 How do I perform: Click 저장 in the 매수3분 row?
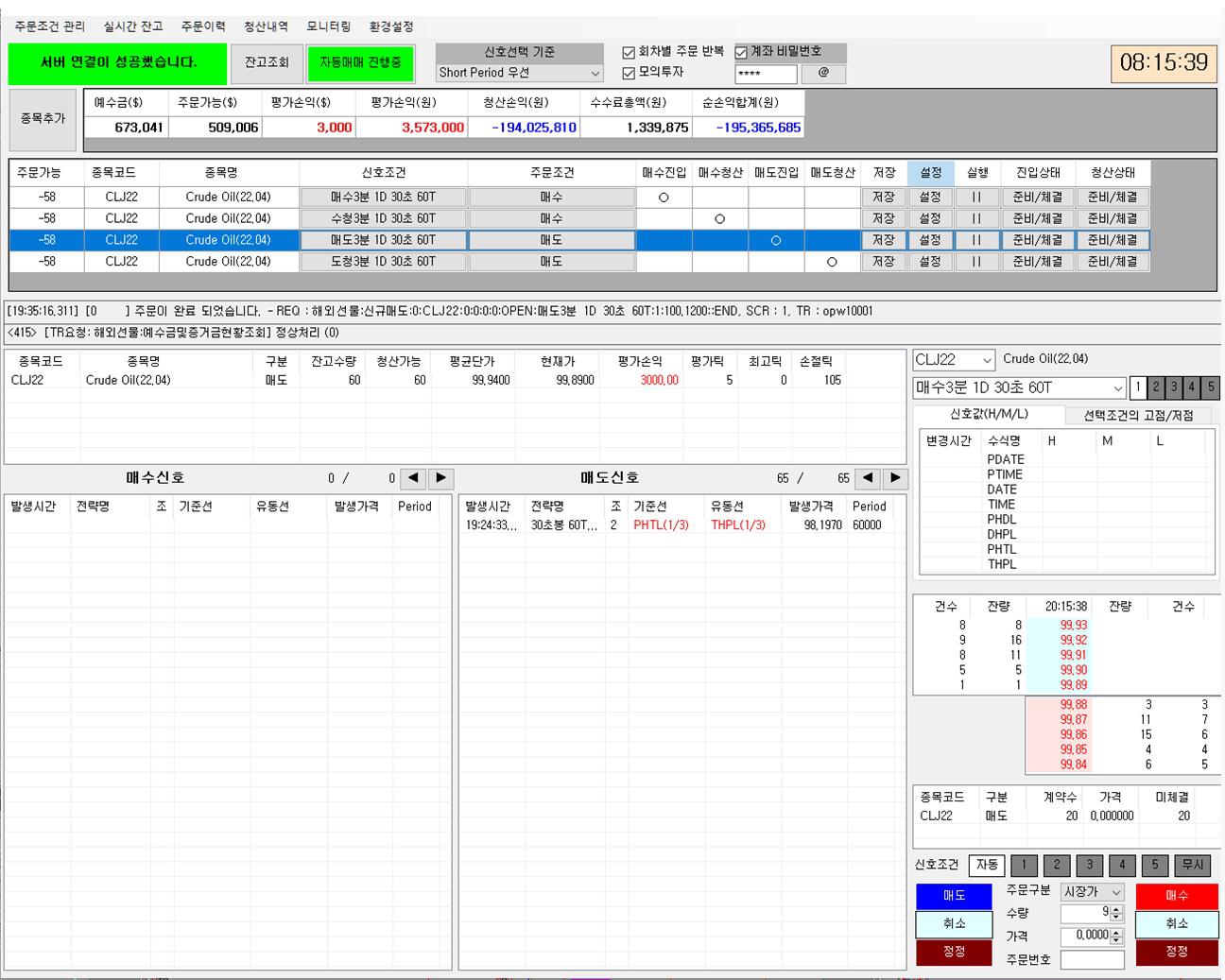coord(884,198)
